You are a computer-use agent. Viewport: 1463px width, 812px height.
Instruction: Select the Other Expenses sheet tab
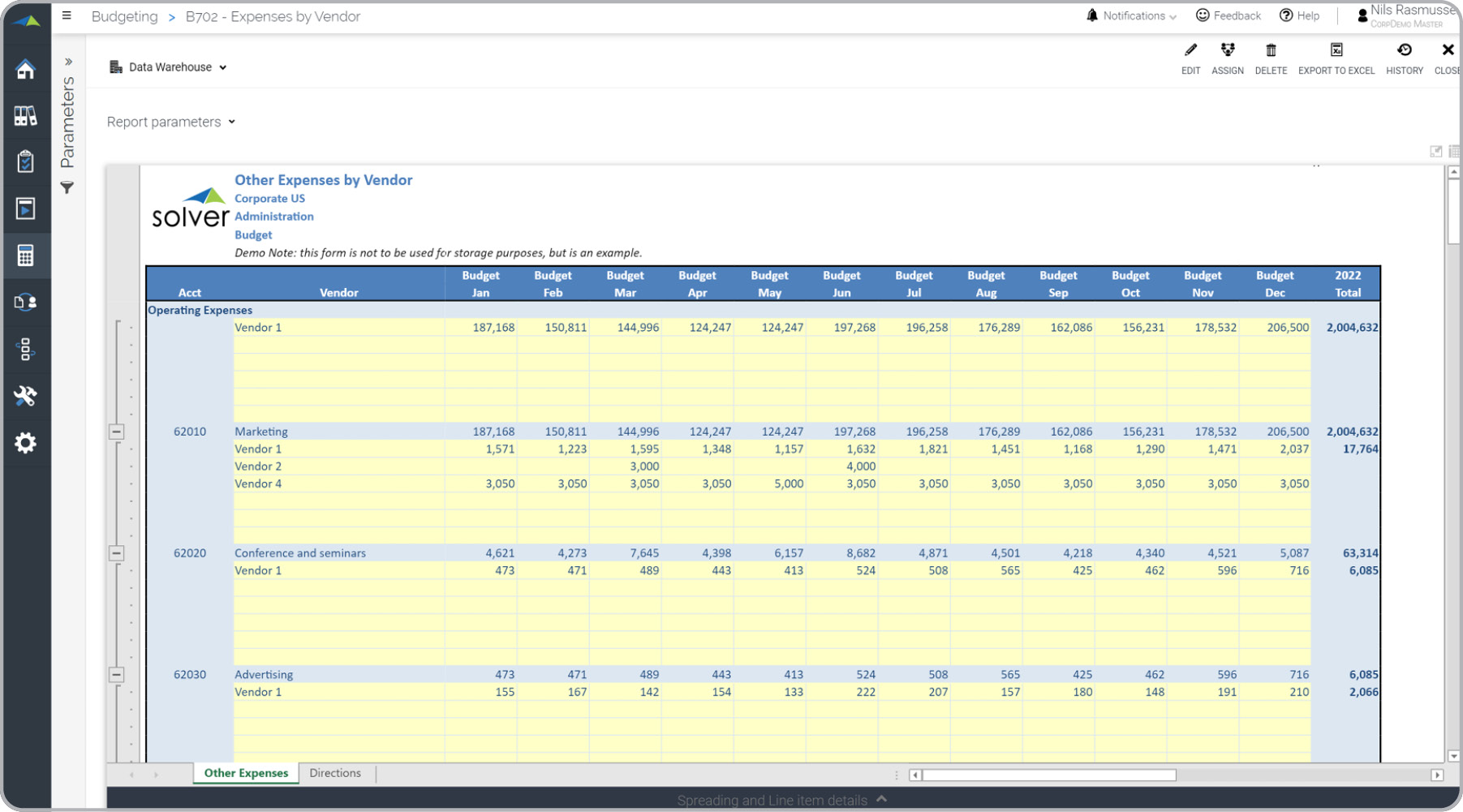246,773
